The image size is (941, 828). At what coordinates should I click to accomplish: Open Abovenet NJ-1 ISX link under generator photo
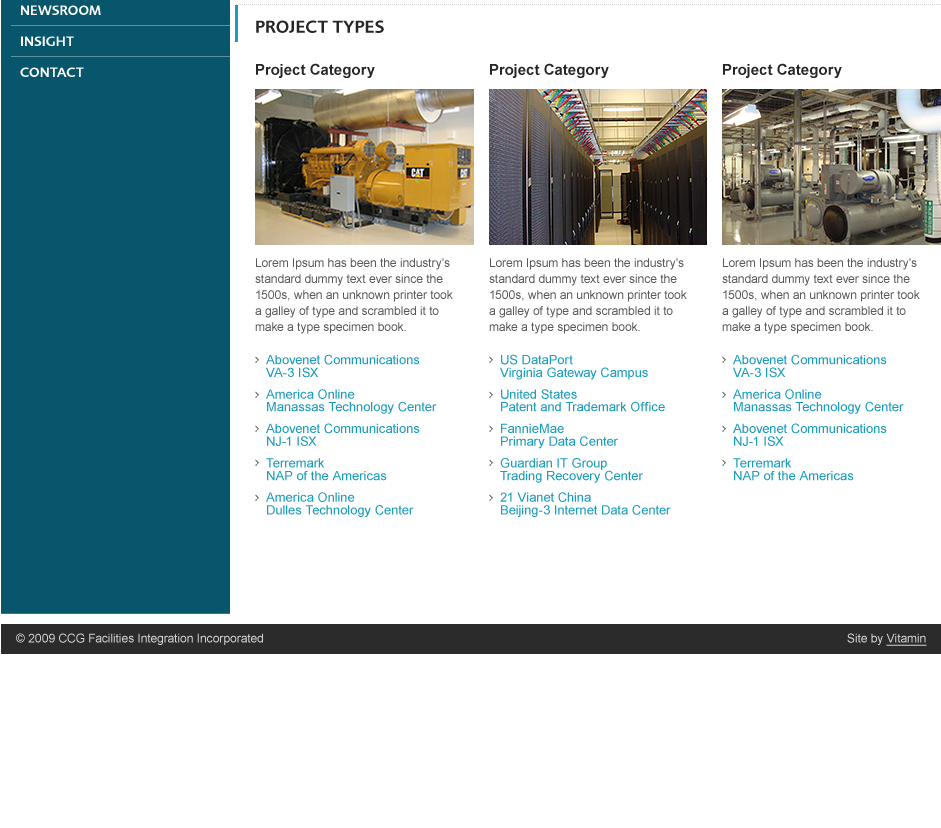342,435
